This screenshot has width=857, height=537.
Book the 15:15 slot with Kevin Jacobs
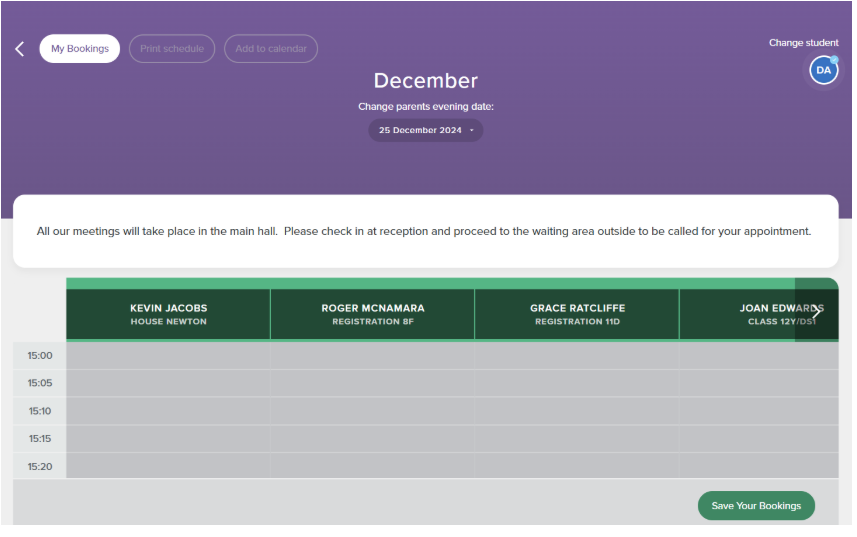pyautogui.click(x=168, y=439)
